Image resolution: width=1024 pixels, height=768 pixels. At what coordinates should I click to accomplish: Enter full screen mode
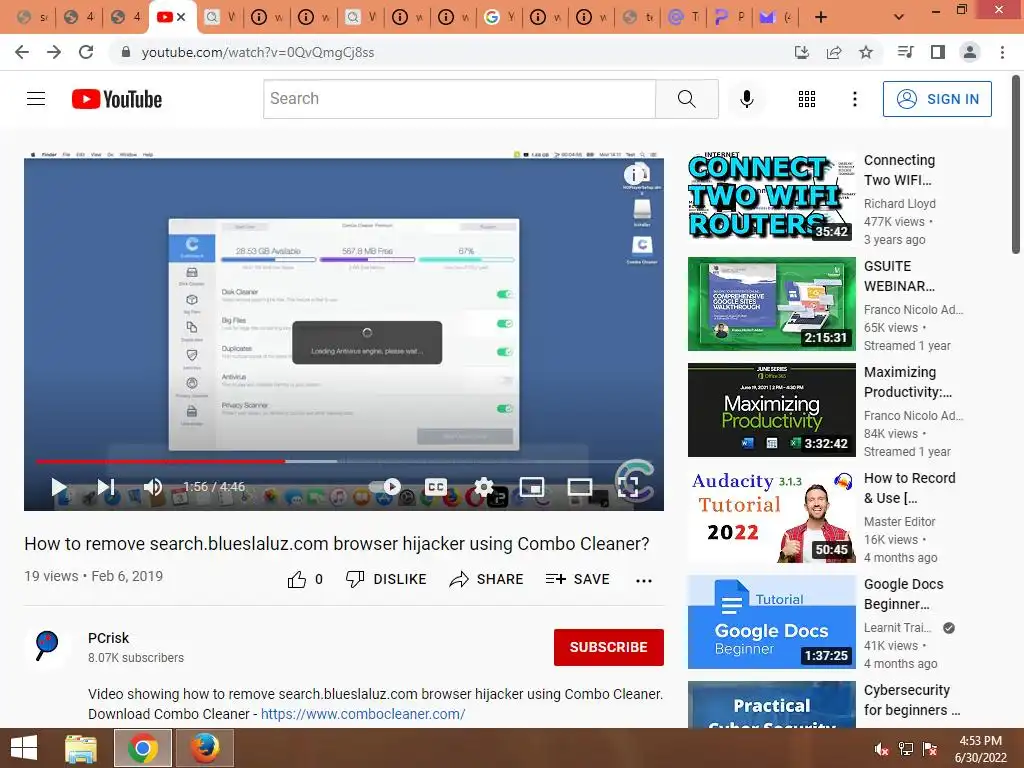(x=628, y=487)
